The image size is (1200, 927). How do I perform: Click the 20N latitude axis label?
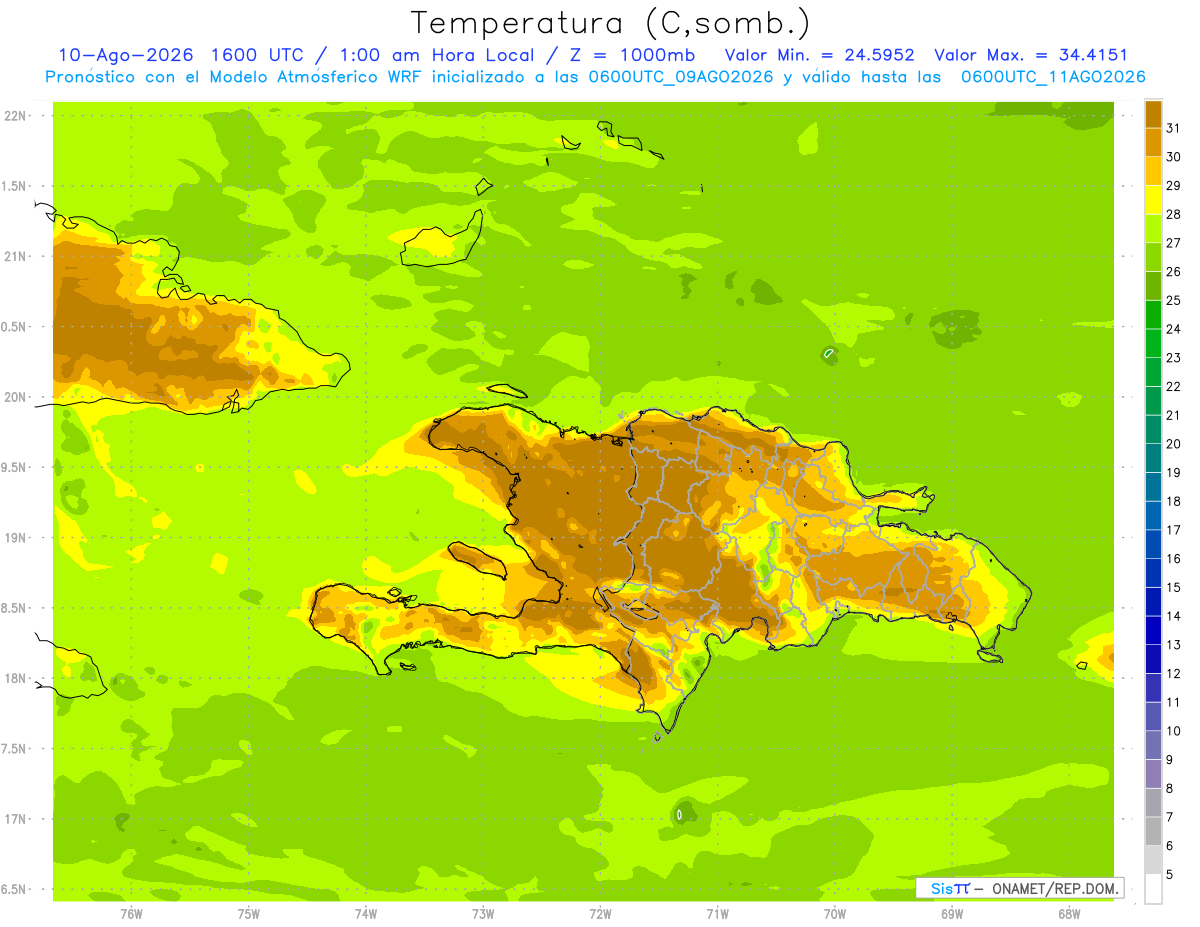point(17,397)
